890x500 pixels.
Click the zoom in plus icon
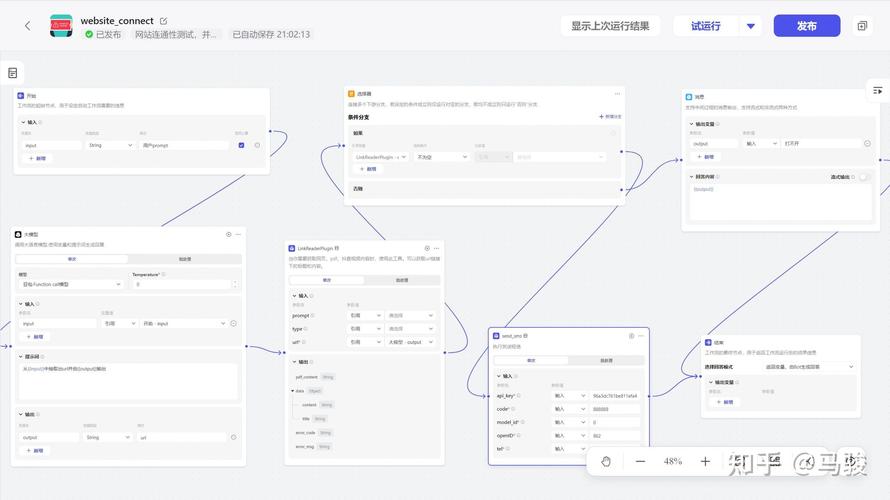pyautogui.click(x=705, y=461)
